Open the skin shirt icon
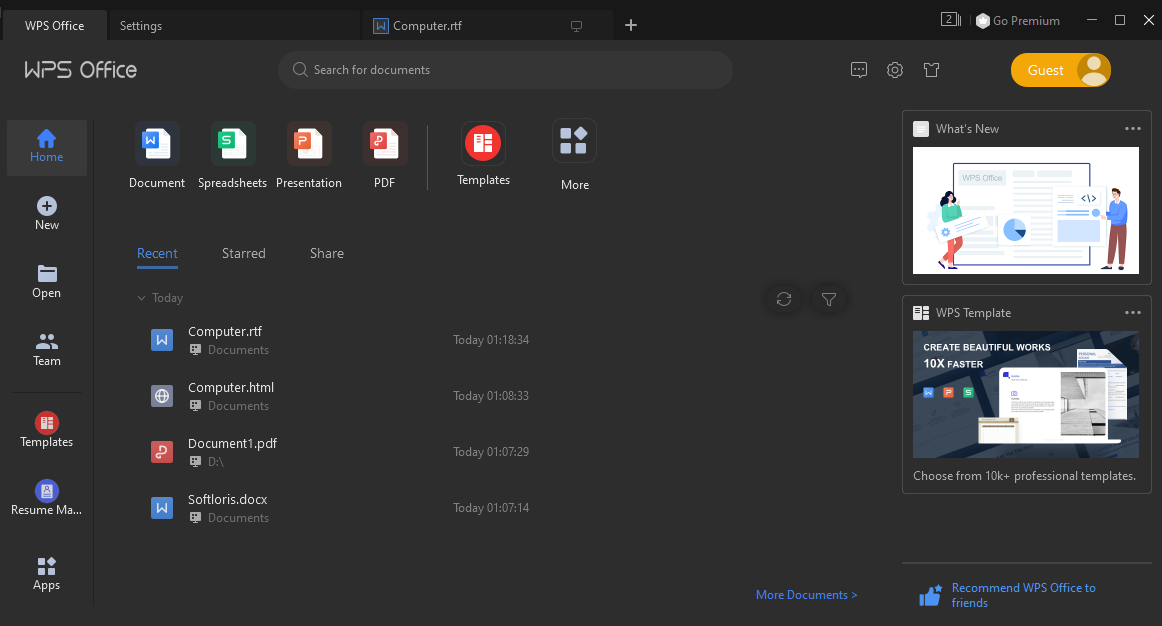 932,70
